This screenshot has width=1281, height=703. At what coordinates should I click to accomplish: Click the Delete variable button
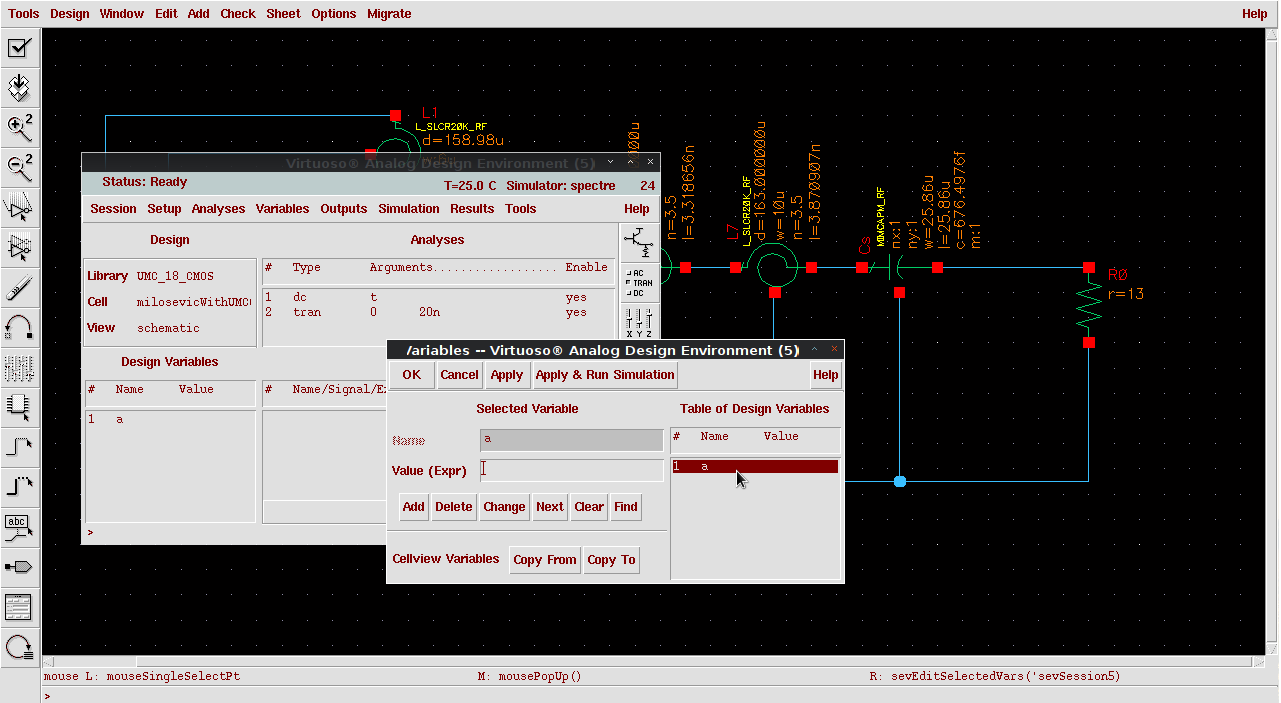coord(454,507)
